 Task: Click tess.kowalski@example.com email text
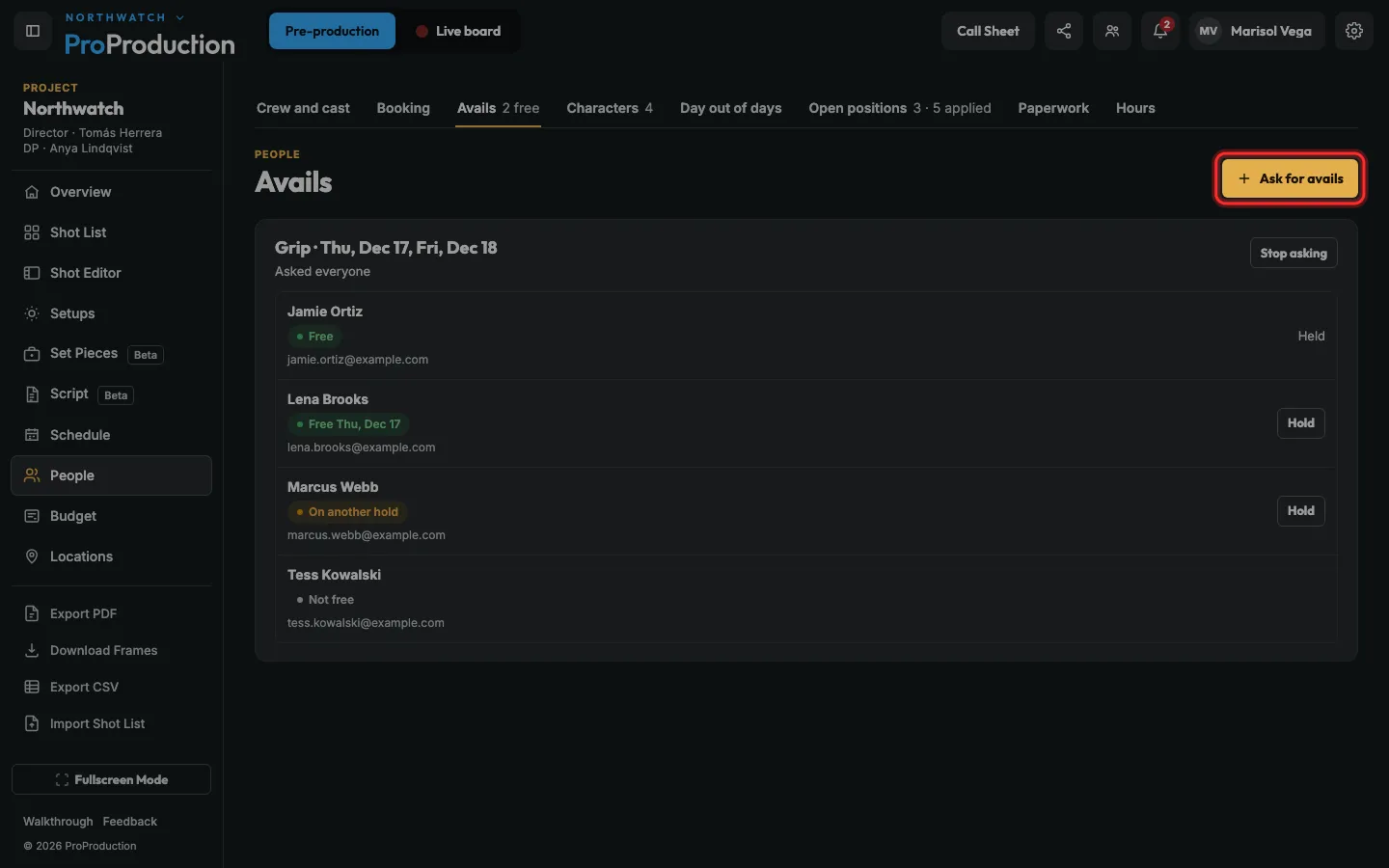click(366, 623)
